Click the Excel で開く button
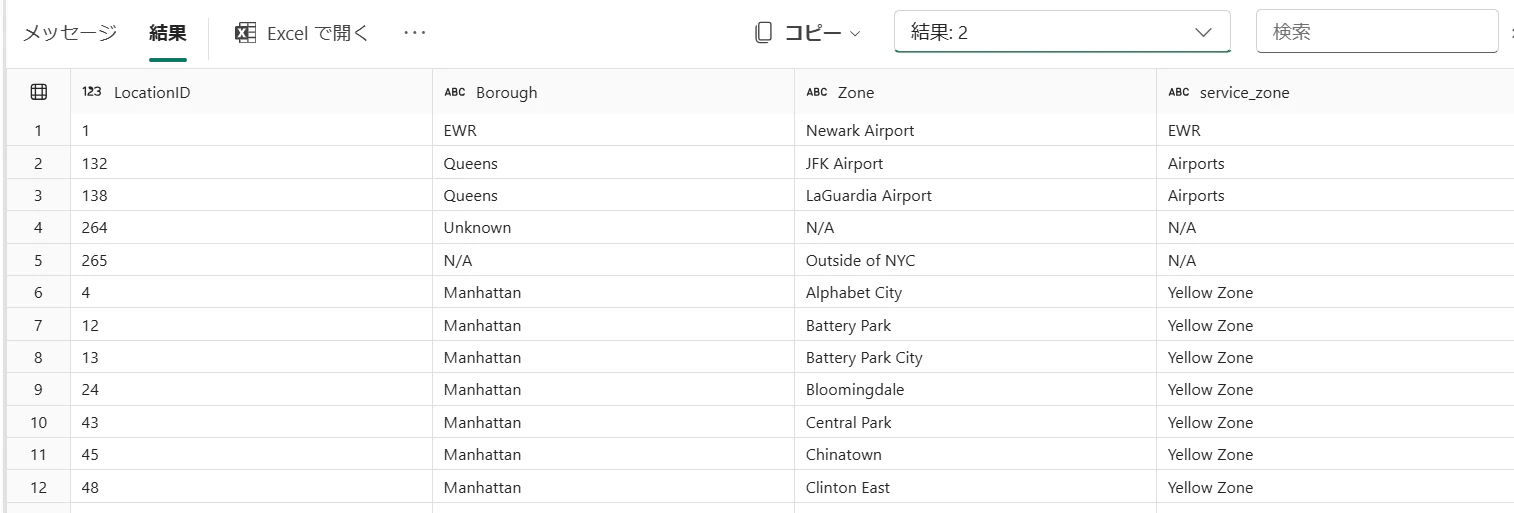Image resolution: width=1514 pixels, height=513 pixels. 302,33
